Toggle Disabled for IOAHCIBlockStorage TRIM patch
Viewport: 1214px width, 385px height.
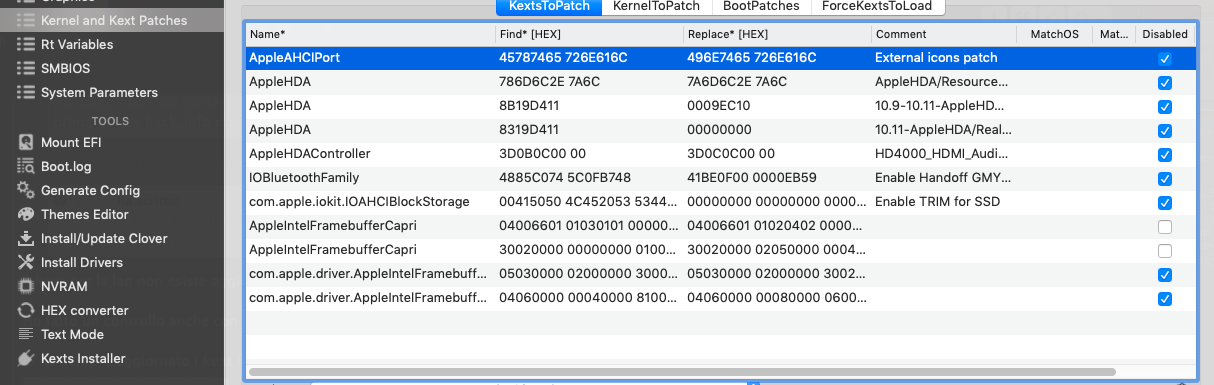coord(1165,203)
